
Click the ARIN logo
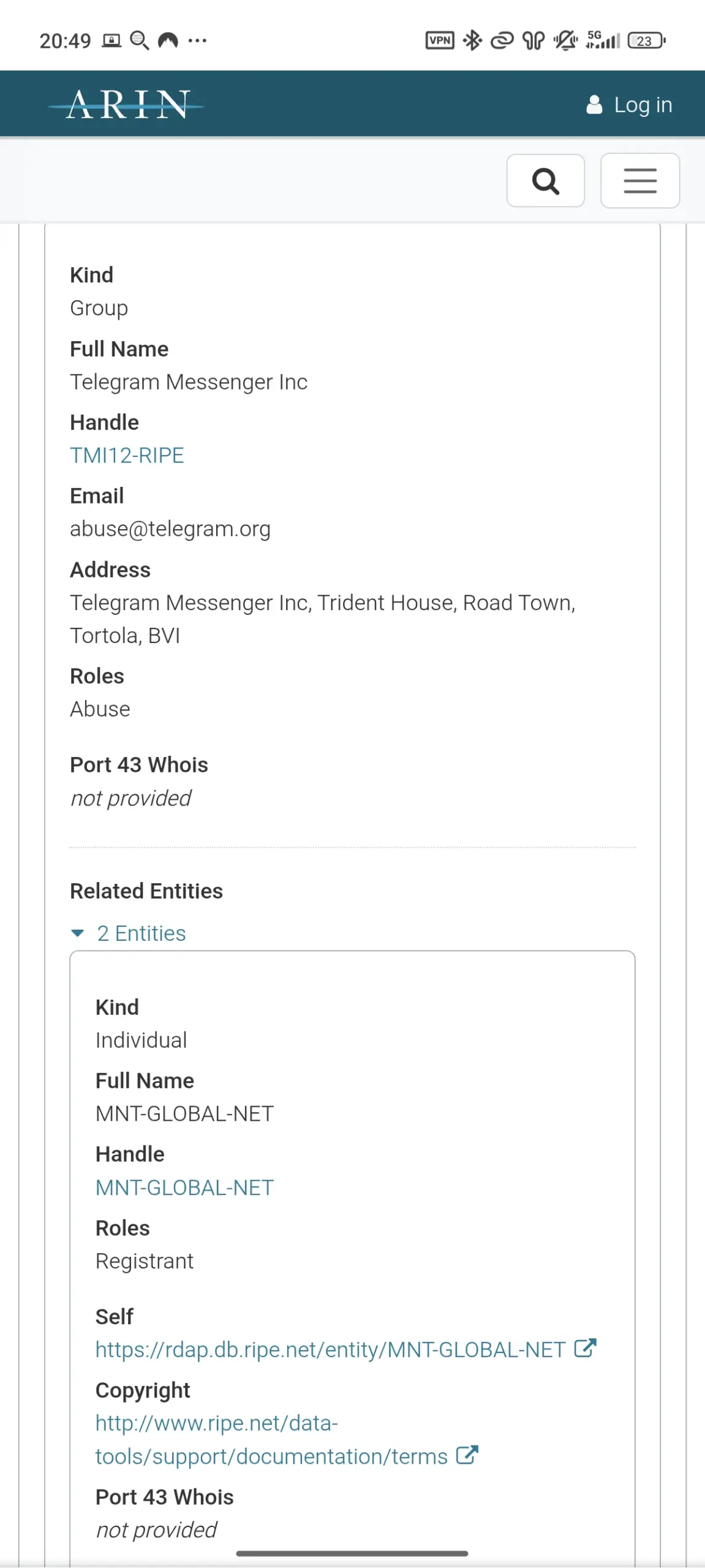click(126, 105)
